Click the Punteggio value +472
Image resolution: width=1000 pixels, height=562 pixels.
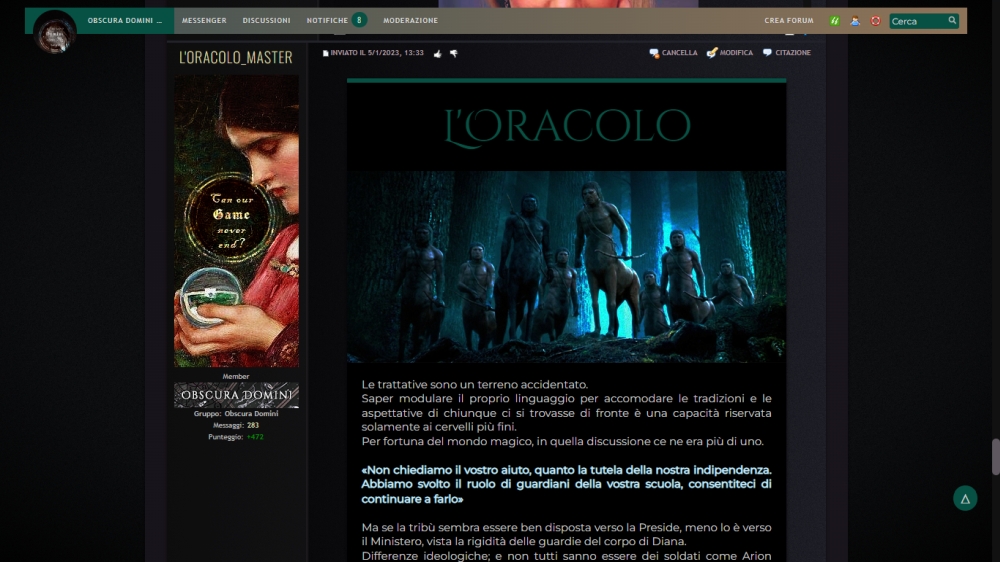click(255, 437)
